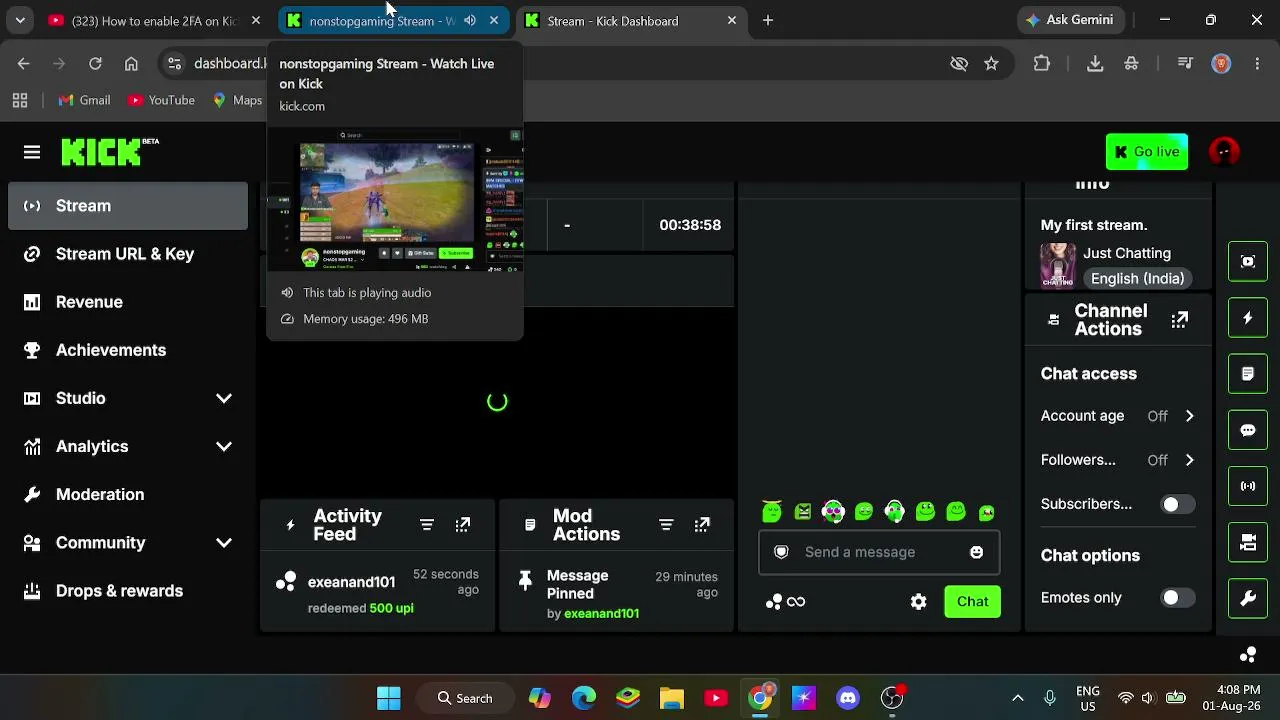Open the profile avatar menu

(x=1224, y=152)
